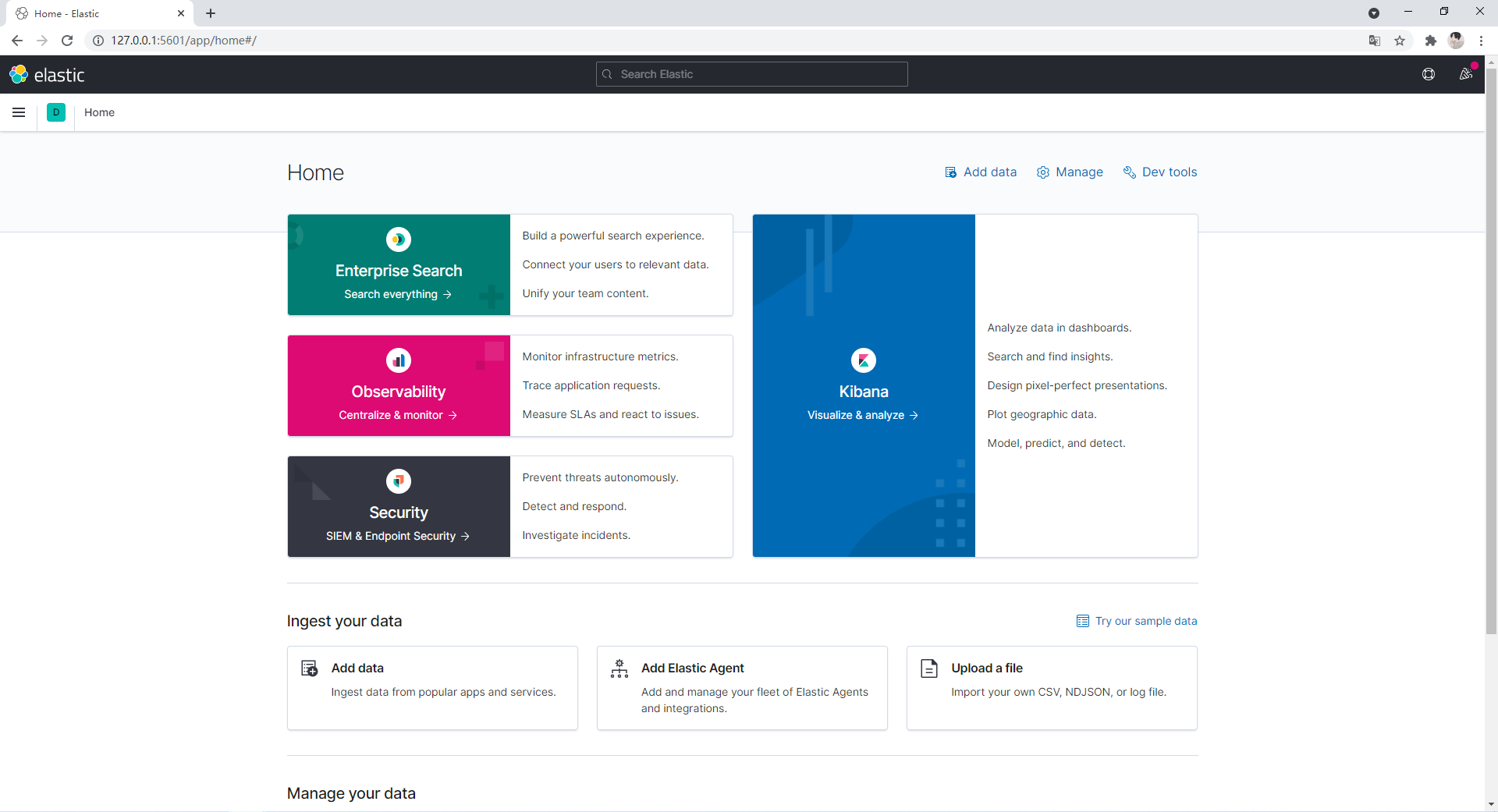Click the scrollbar down arrow
This screenshot has width=1498, height=812.
click(1491, 804)
